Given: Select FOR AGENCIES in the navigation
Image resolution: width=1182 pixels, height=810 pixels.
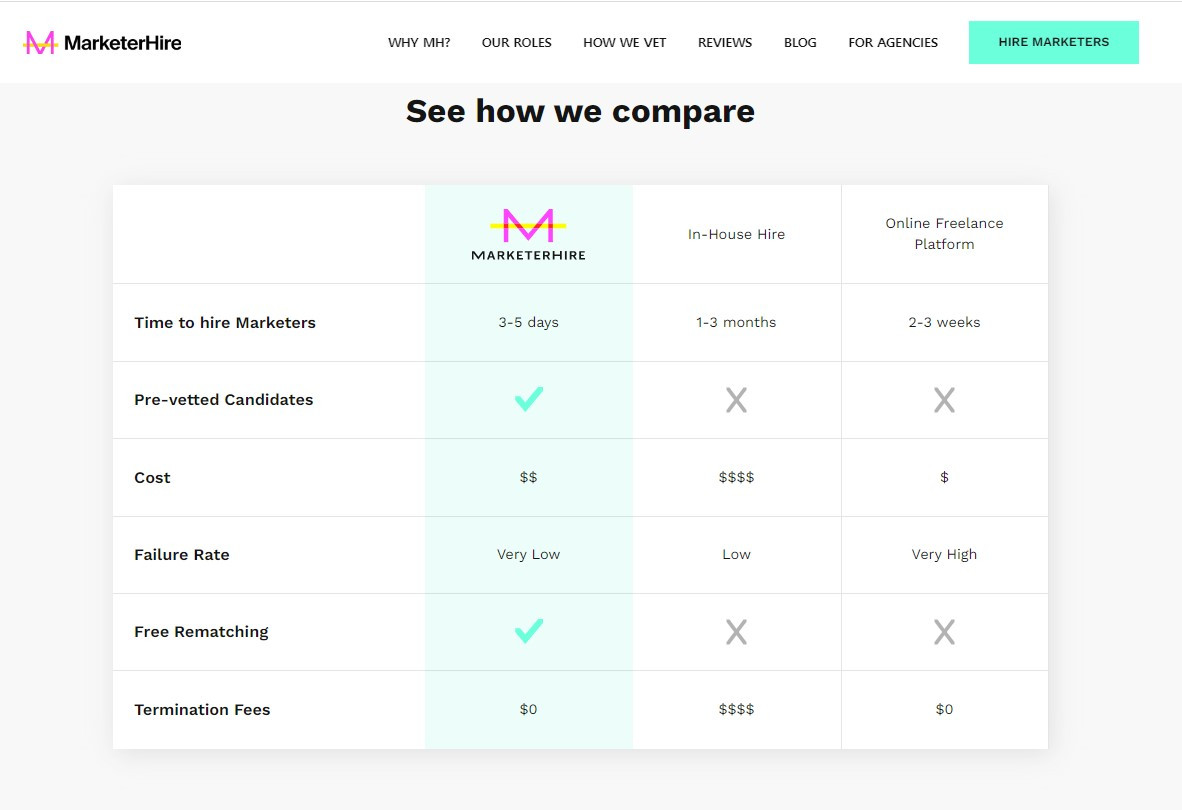Looking at the screenshot, I should [892, 42].
